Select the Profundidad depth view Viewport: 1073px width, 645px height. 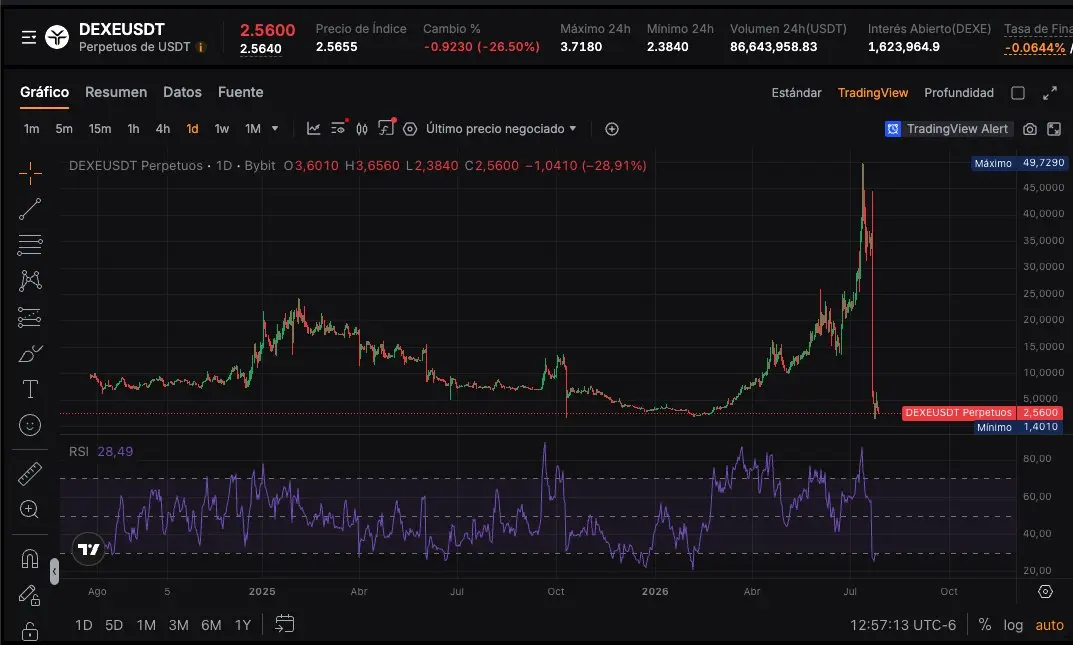pos(959,93)
